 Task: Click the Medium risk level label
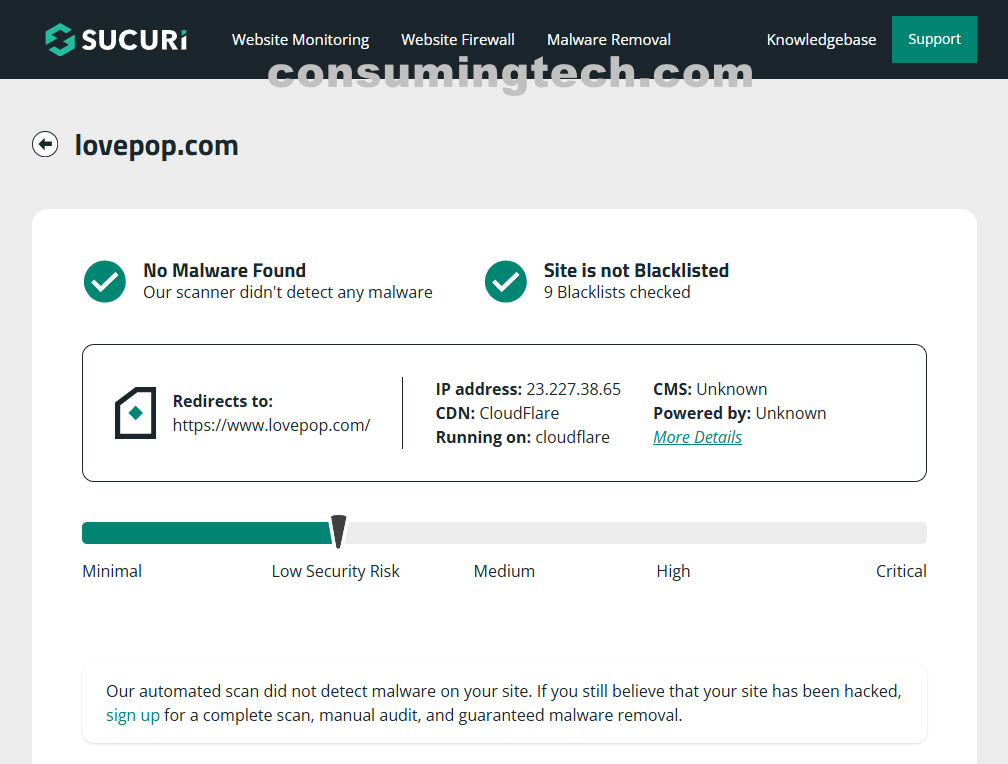point(504,571)
